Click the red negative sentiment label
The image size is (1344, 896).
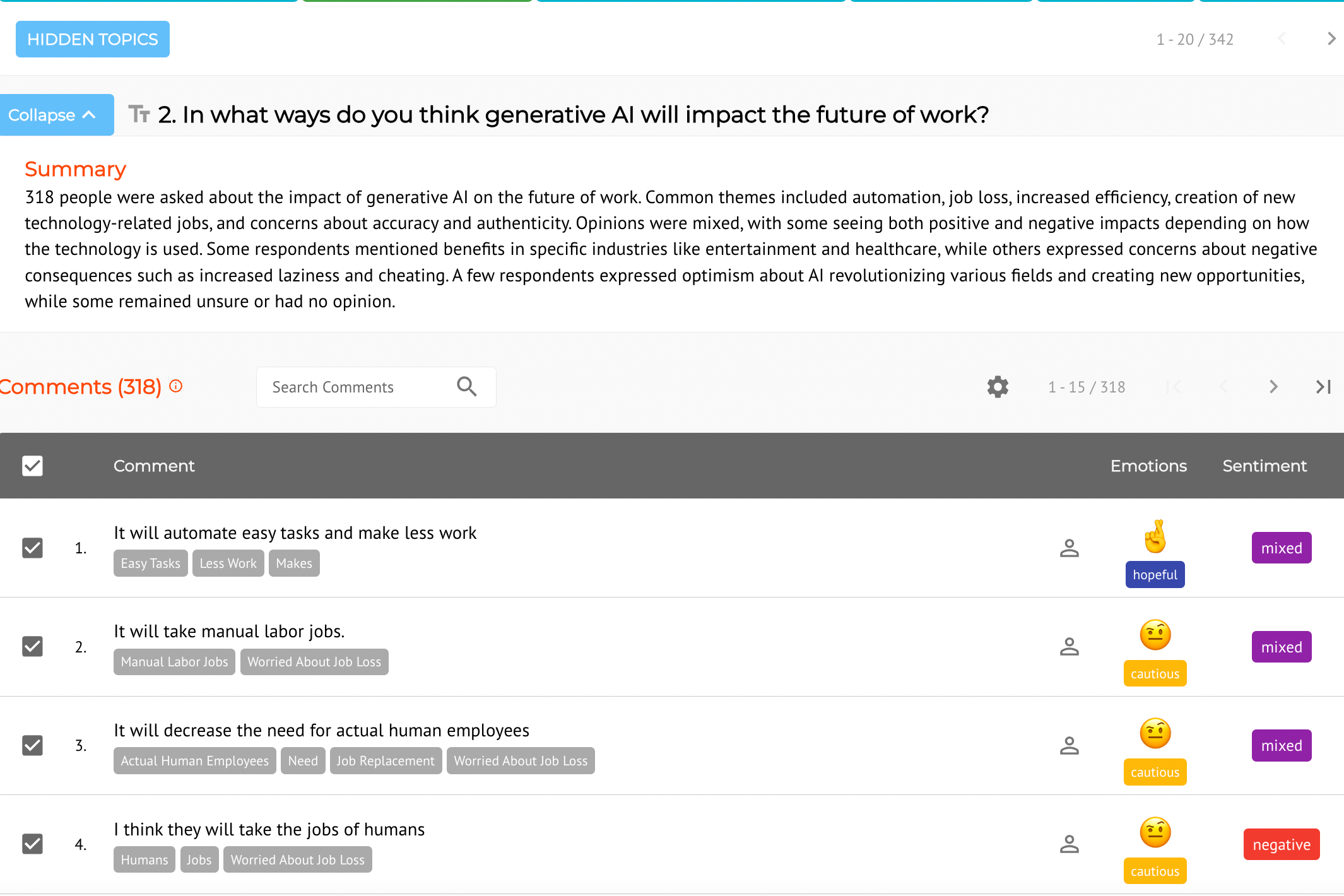1282,844
